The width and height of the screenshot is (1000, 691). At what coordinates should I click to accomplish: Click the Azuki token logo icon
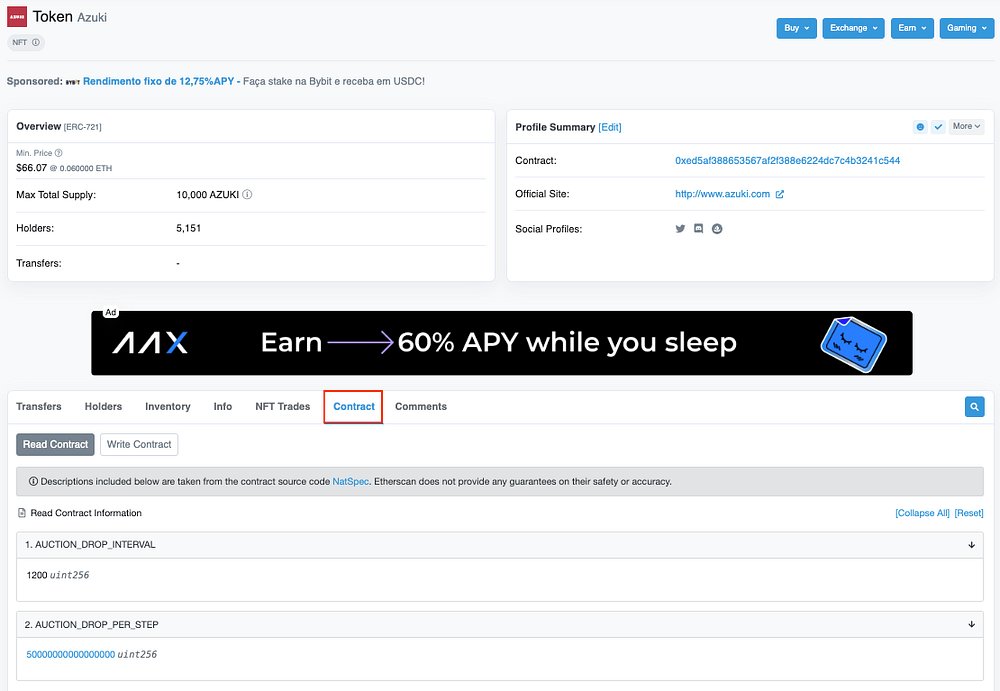[17, 17]
